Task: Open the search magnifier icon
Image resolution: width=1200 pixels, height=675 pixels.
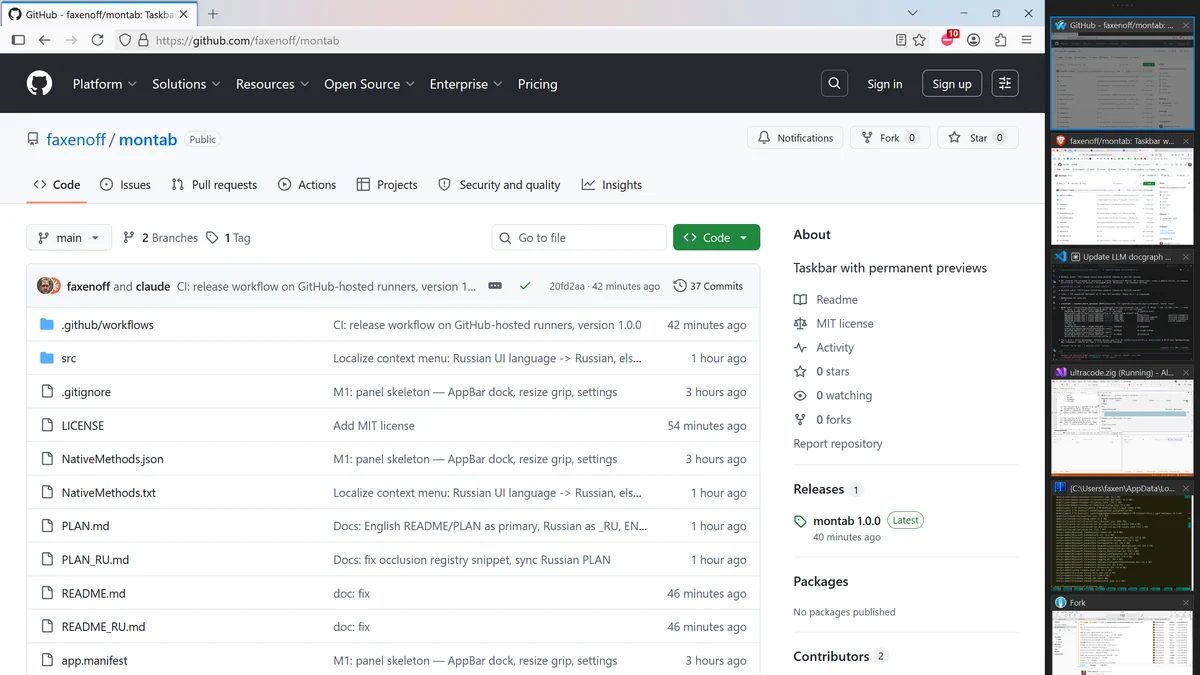Action: coord(834,84)
